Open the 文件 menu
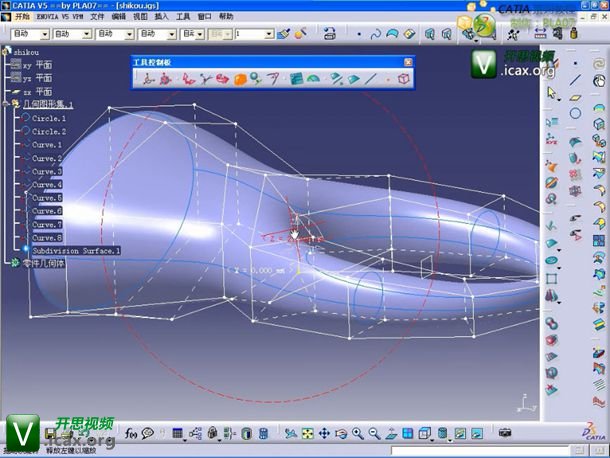Viewport: 610px width, 458px height. click(x=96, y=17)
